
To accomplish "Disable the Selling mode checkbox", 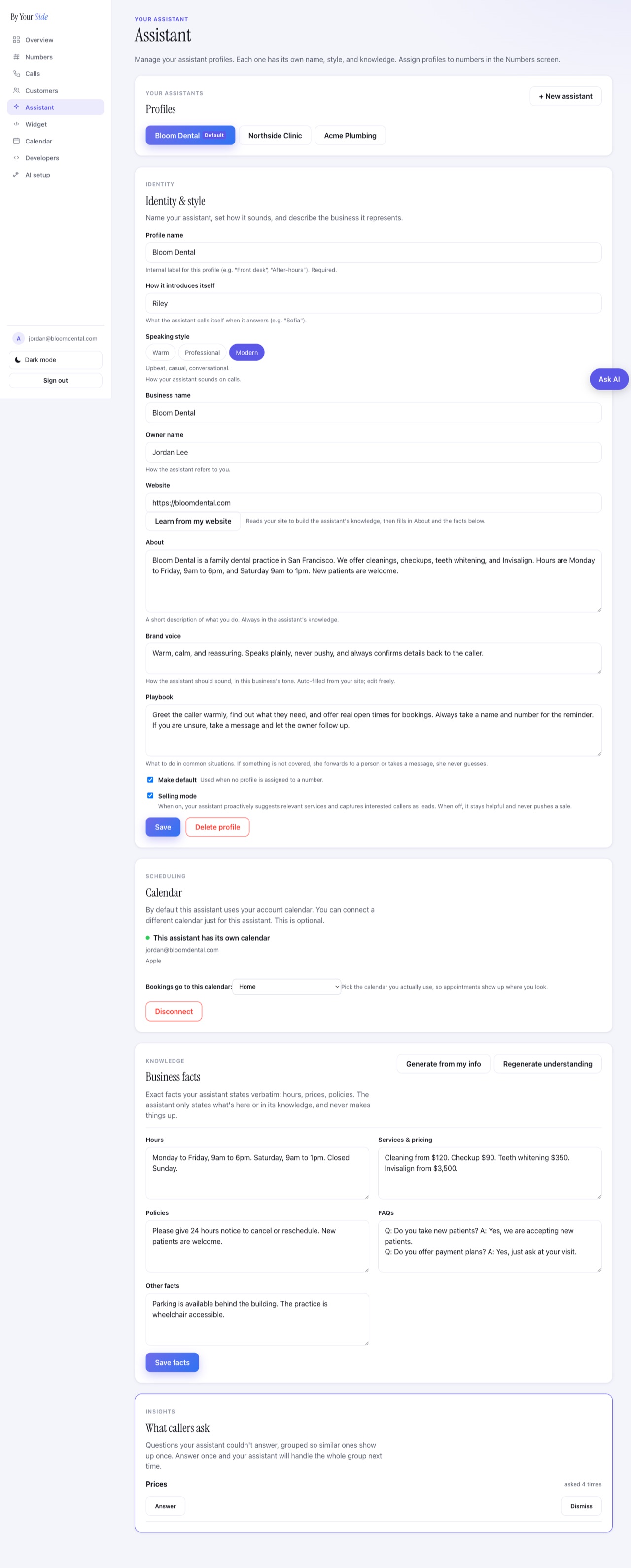I will coord(150,795).
